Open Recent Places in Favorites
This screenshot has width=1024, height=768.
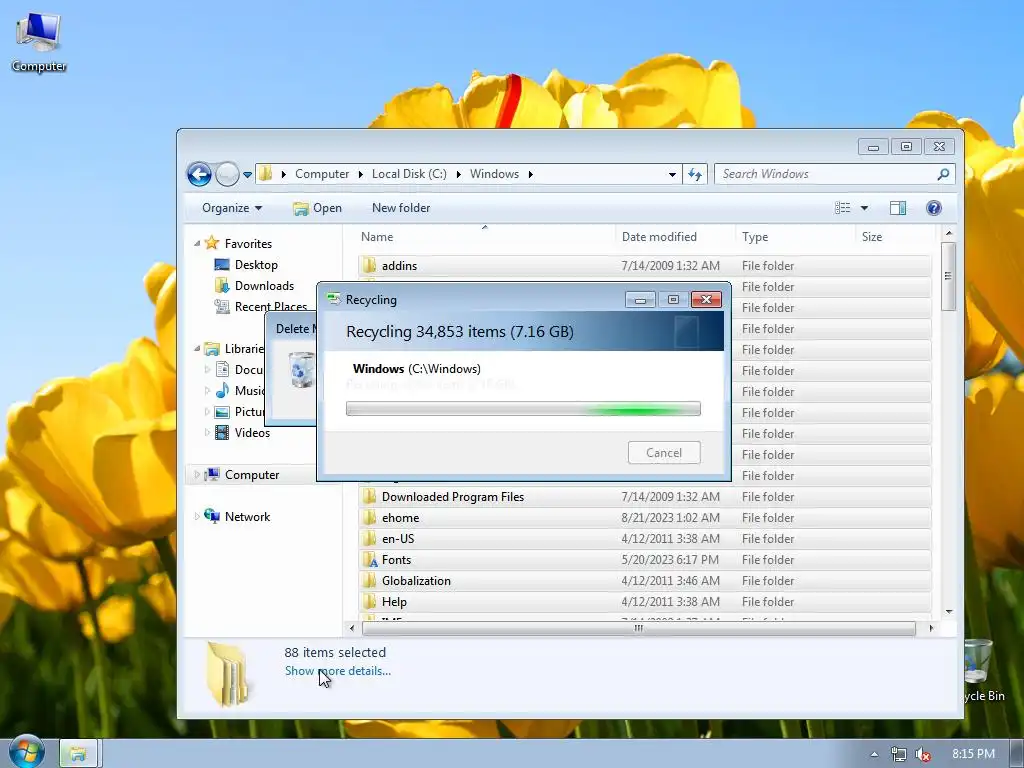click(x=270, y=306)
